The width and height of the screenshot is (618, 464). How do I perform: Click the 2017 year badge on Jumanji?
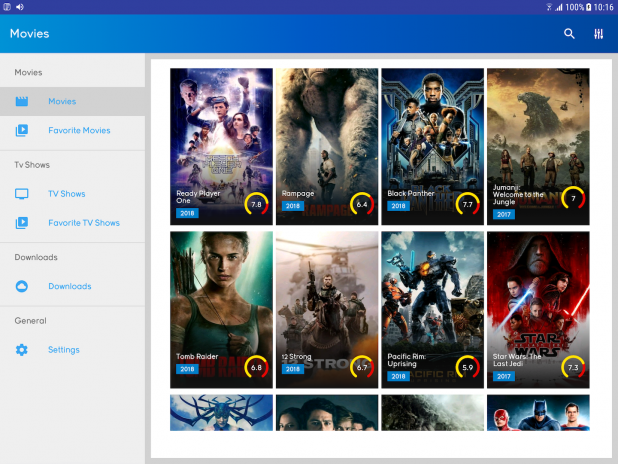[x=504, y=214]
